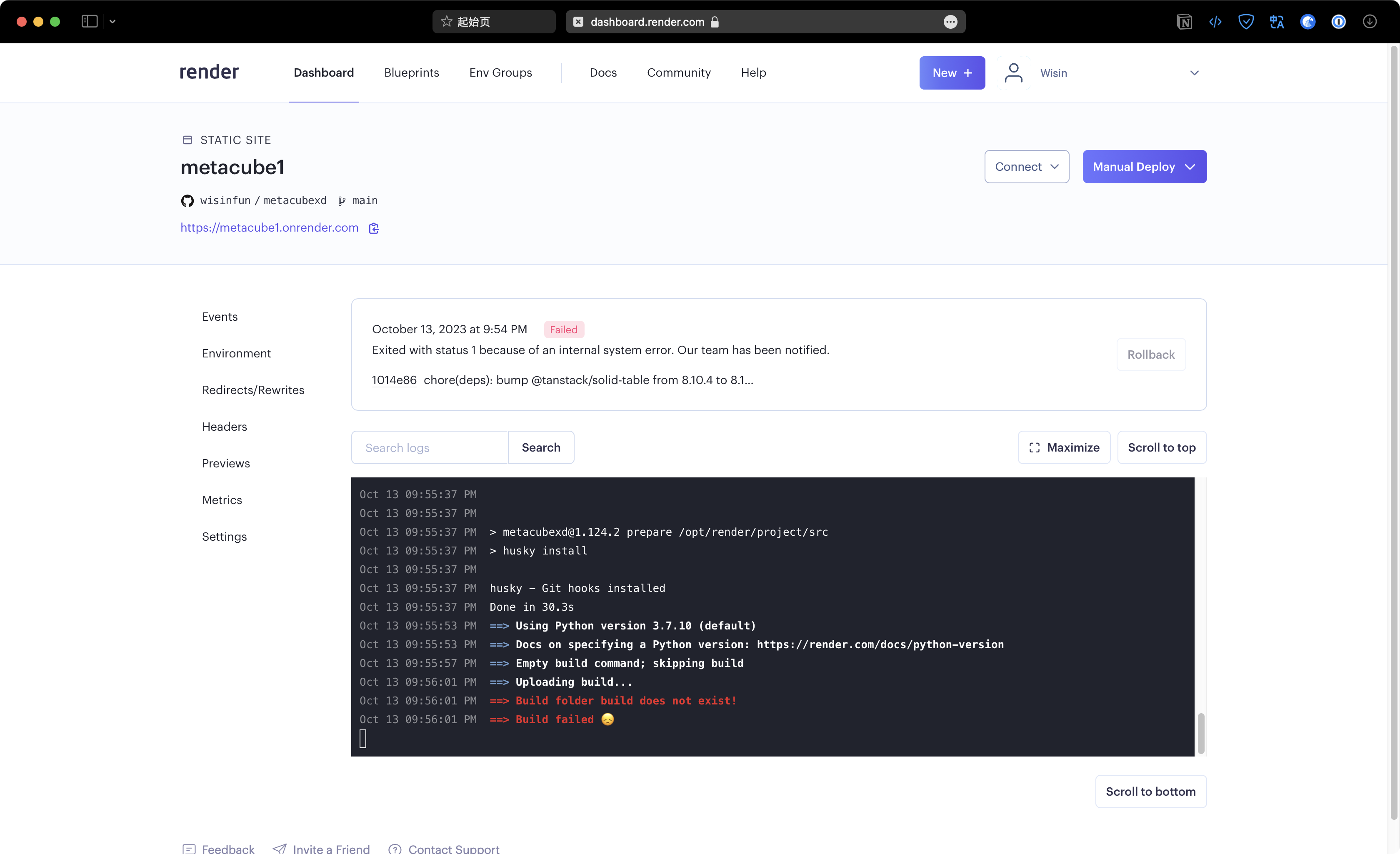Open the browser translate extension icon
Image resolution: width=1400 pixels, height=854 pixels.
[x=1277, y=22]
